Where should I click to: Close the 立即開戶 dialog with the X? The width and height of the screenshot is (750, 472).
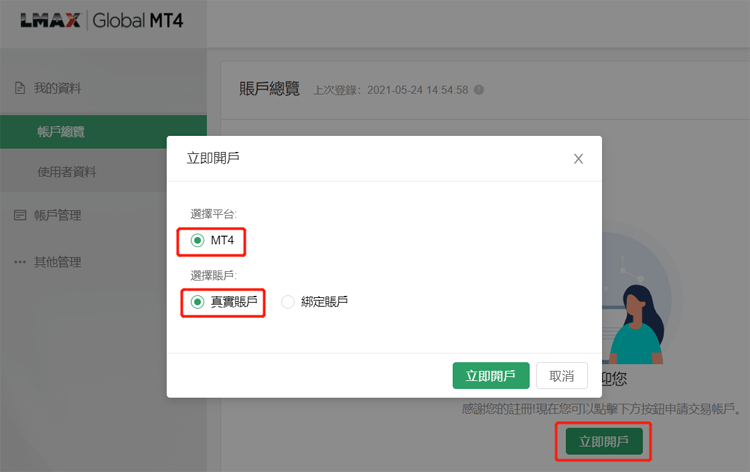pos(578,159)
